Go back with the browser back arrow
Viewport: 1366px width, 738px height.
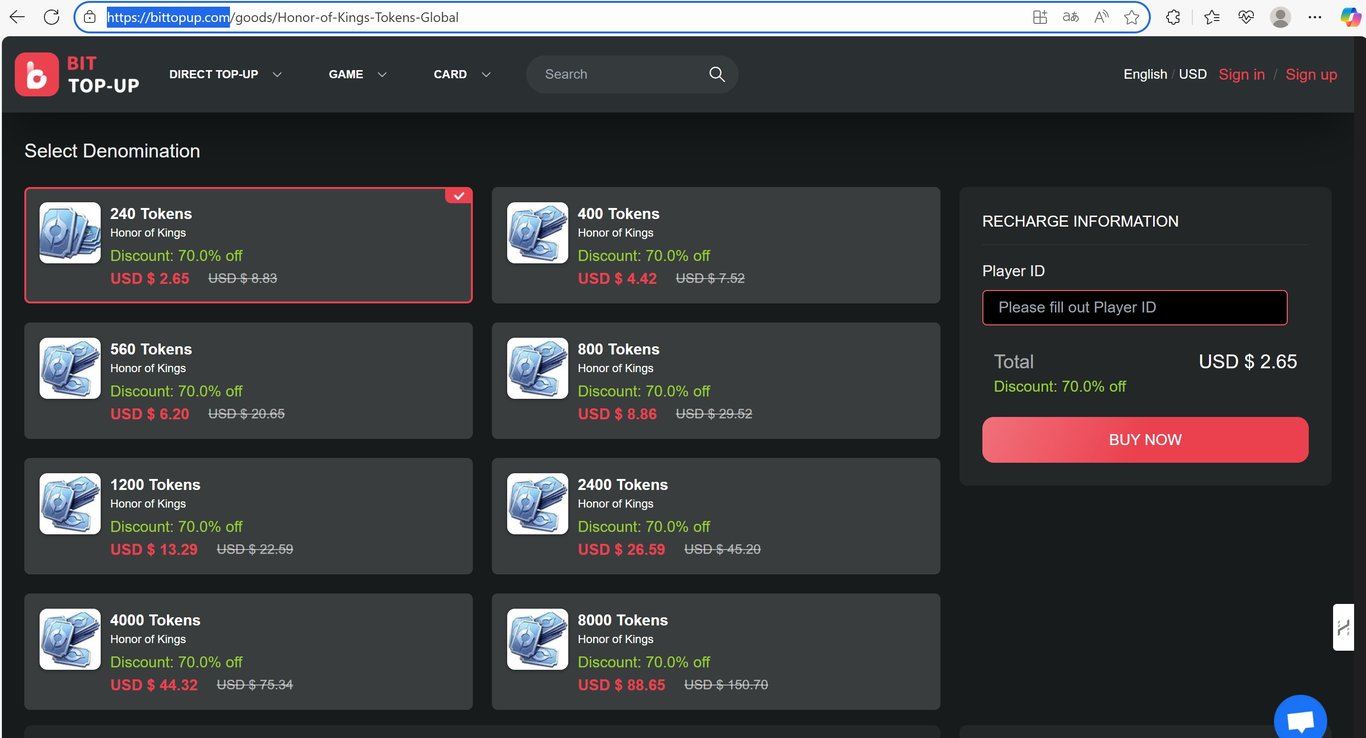pyautogui.click(x=17, y=17)
